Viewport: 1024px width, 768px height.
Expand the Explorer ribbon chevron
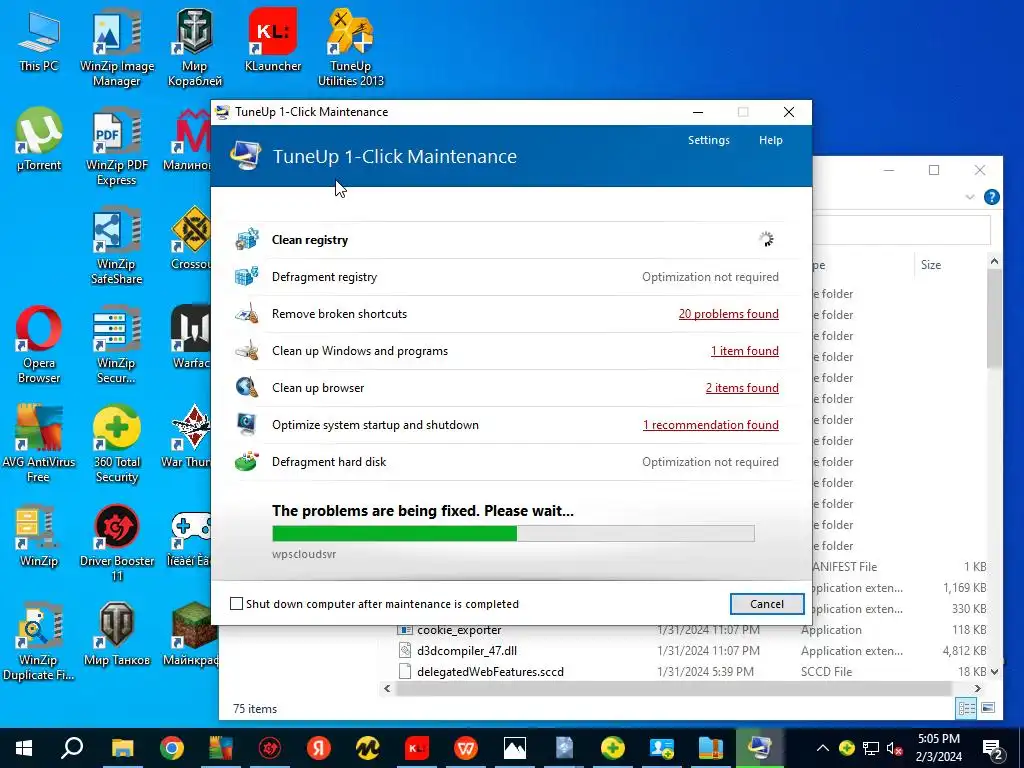click(970, 197)
